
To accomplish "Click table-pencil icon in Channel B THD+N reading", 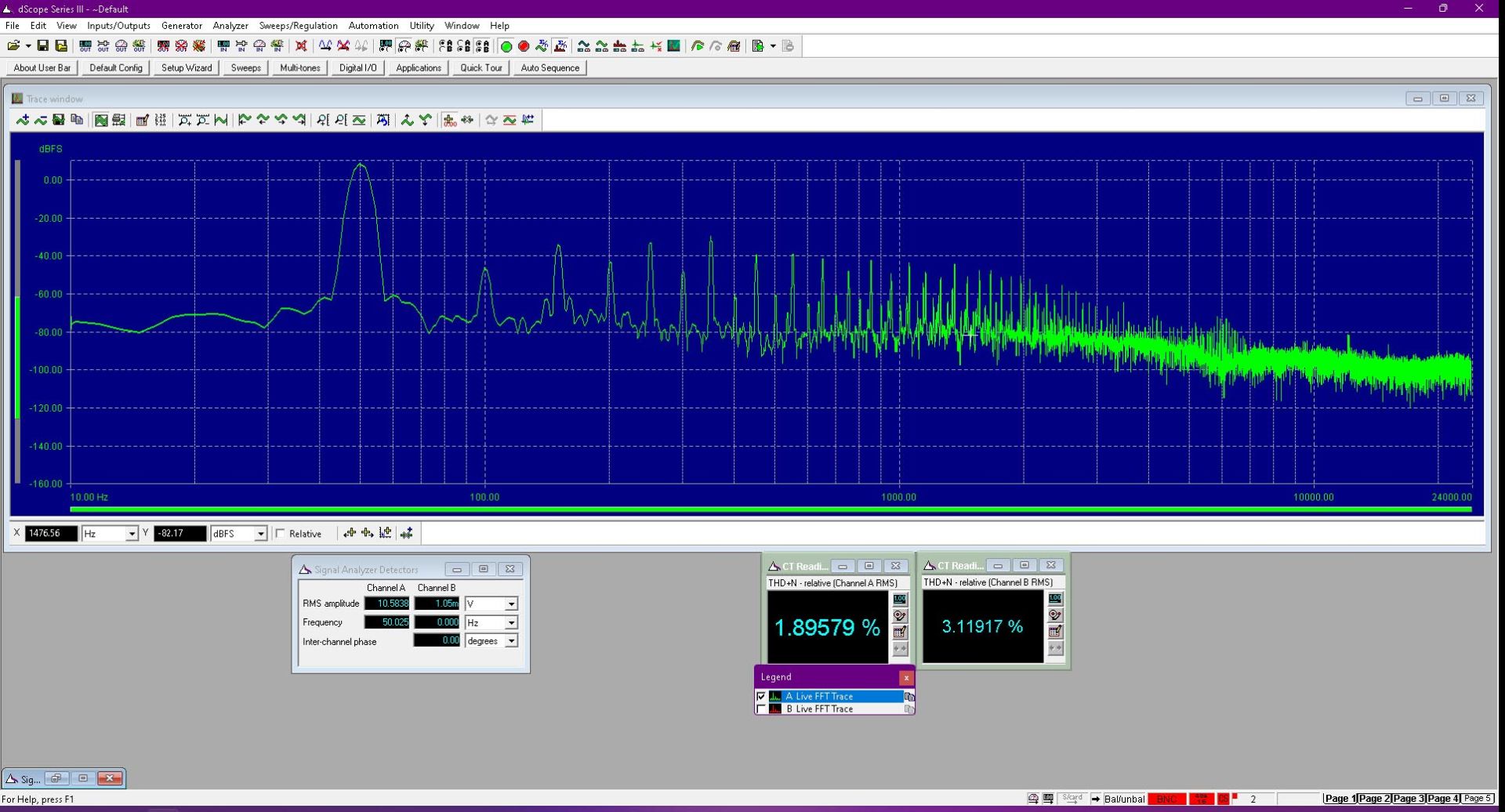I will [x=1055, y=632].
